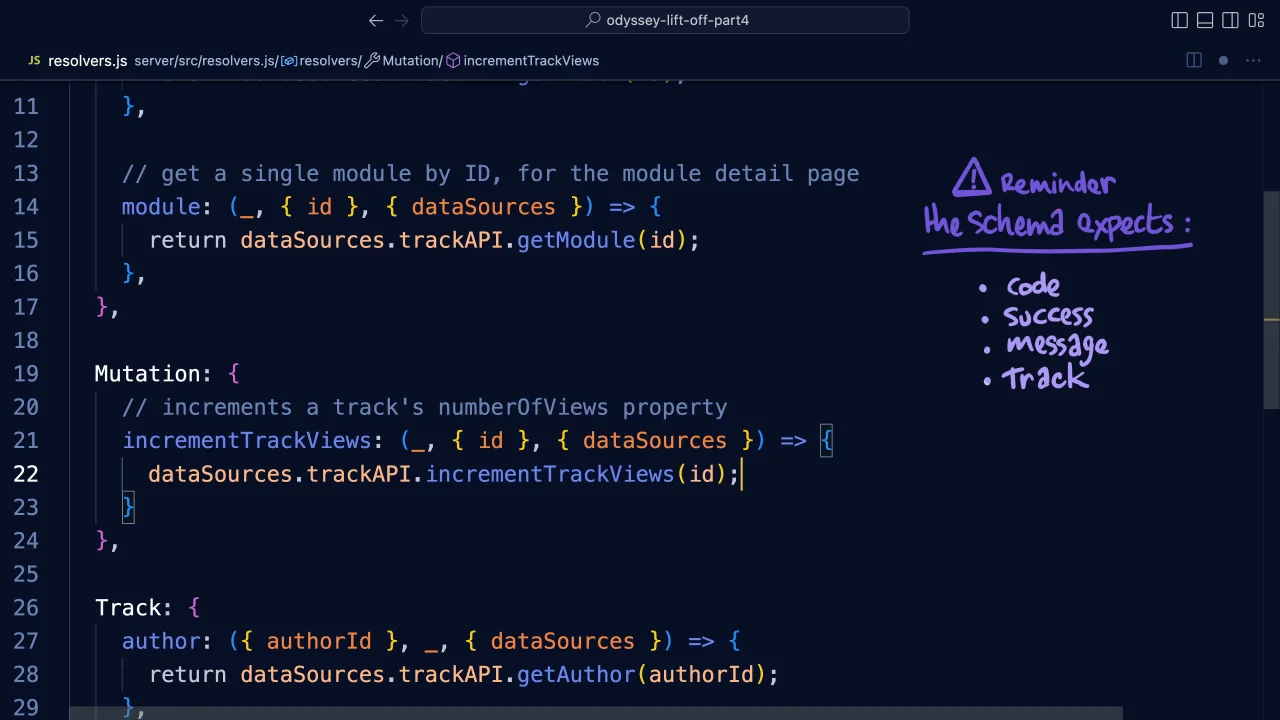This screenshot has height=720, width=1280.
Task: Open the customize layout icon
Action: (x=1256, y=20)
